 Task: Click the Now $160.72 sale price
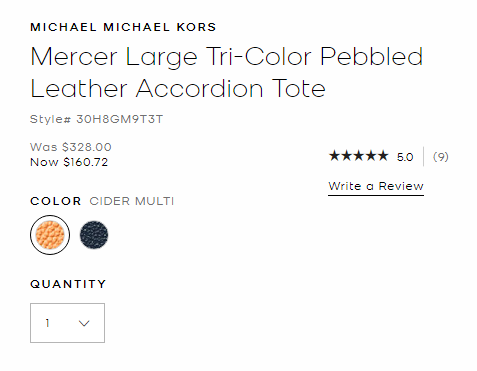[69, 162]
